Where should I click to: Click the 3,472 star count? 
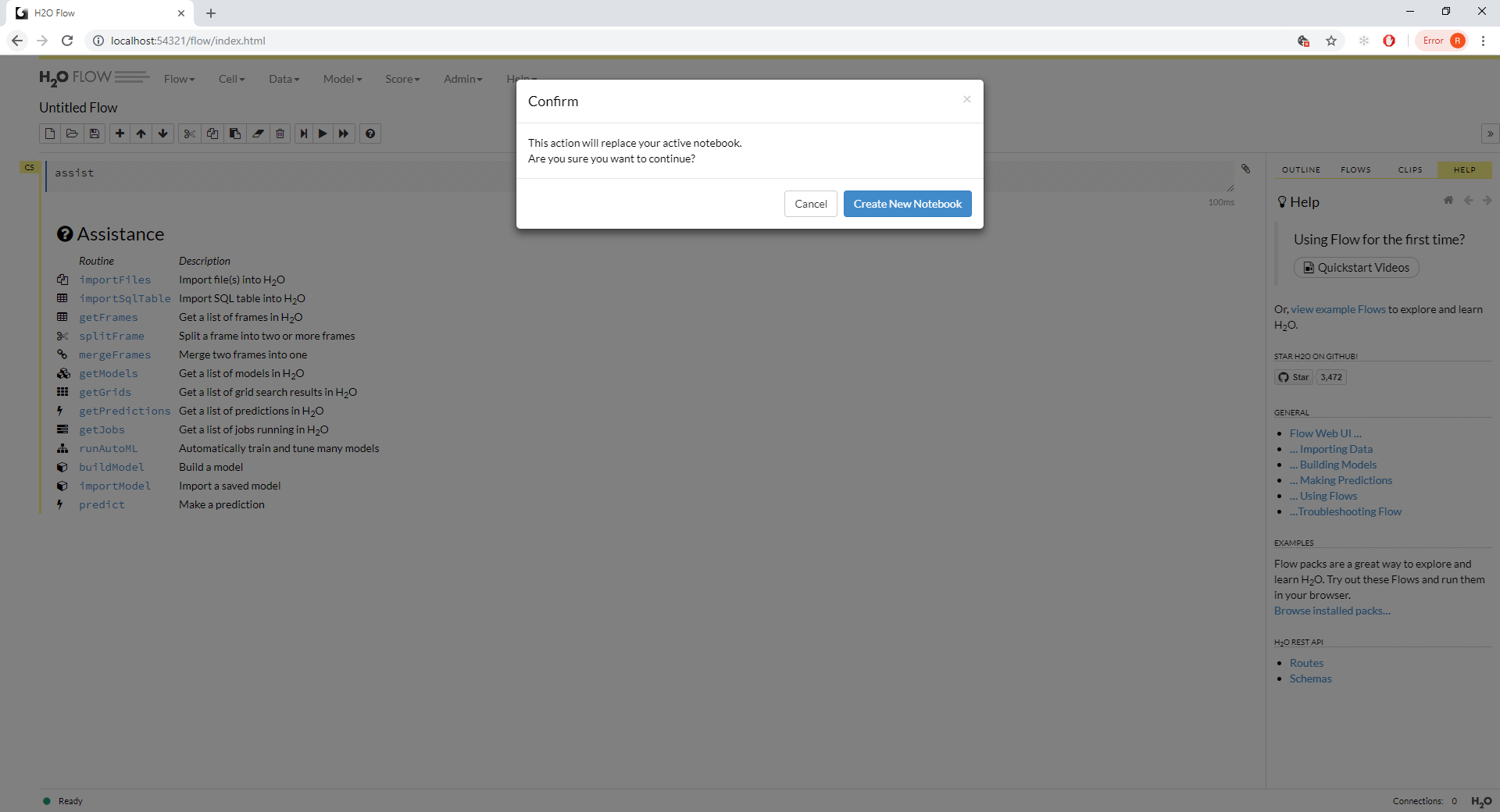point(1331,377)
